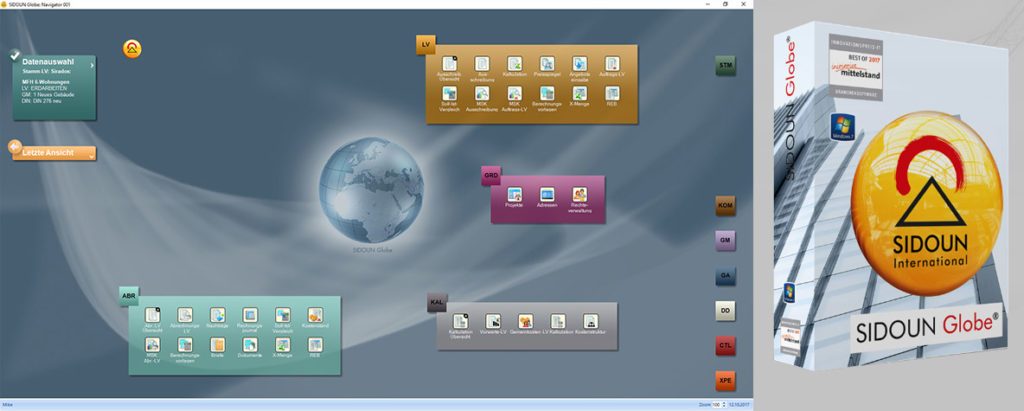Select the ABR module tab
This screenshot has width=1024, height=411.
(129, 296)
